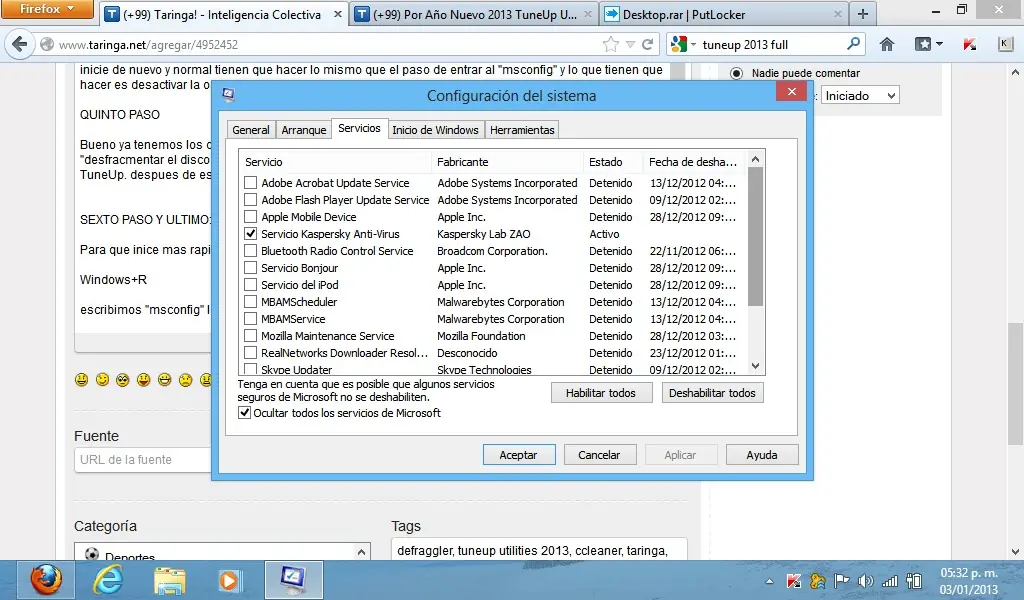The height and width of the screenshot is (600, 1024).
Task: Click the Ayuda button
Action: pos(761,455)
